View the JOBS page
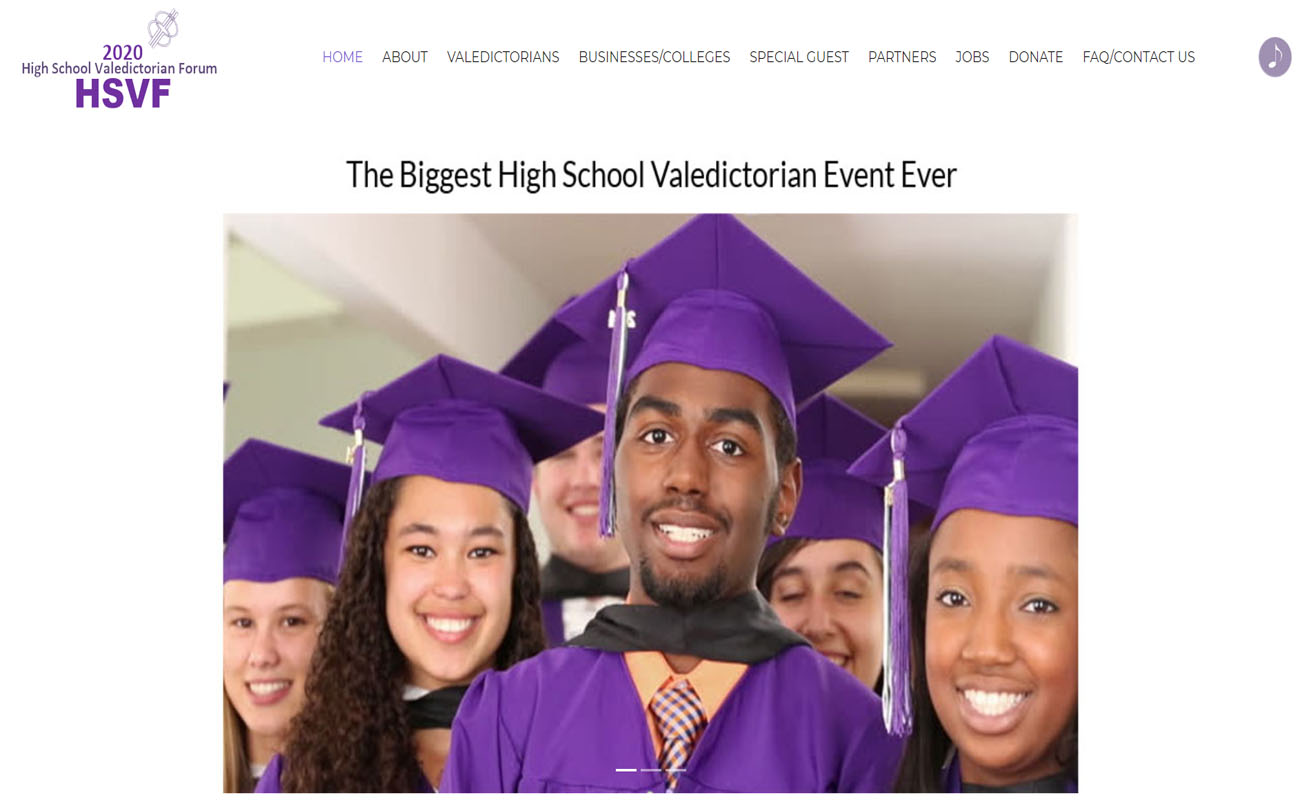 (x=972, y=57)
